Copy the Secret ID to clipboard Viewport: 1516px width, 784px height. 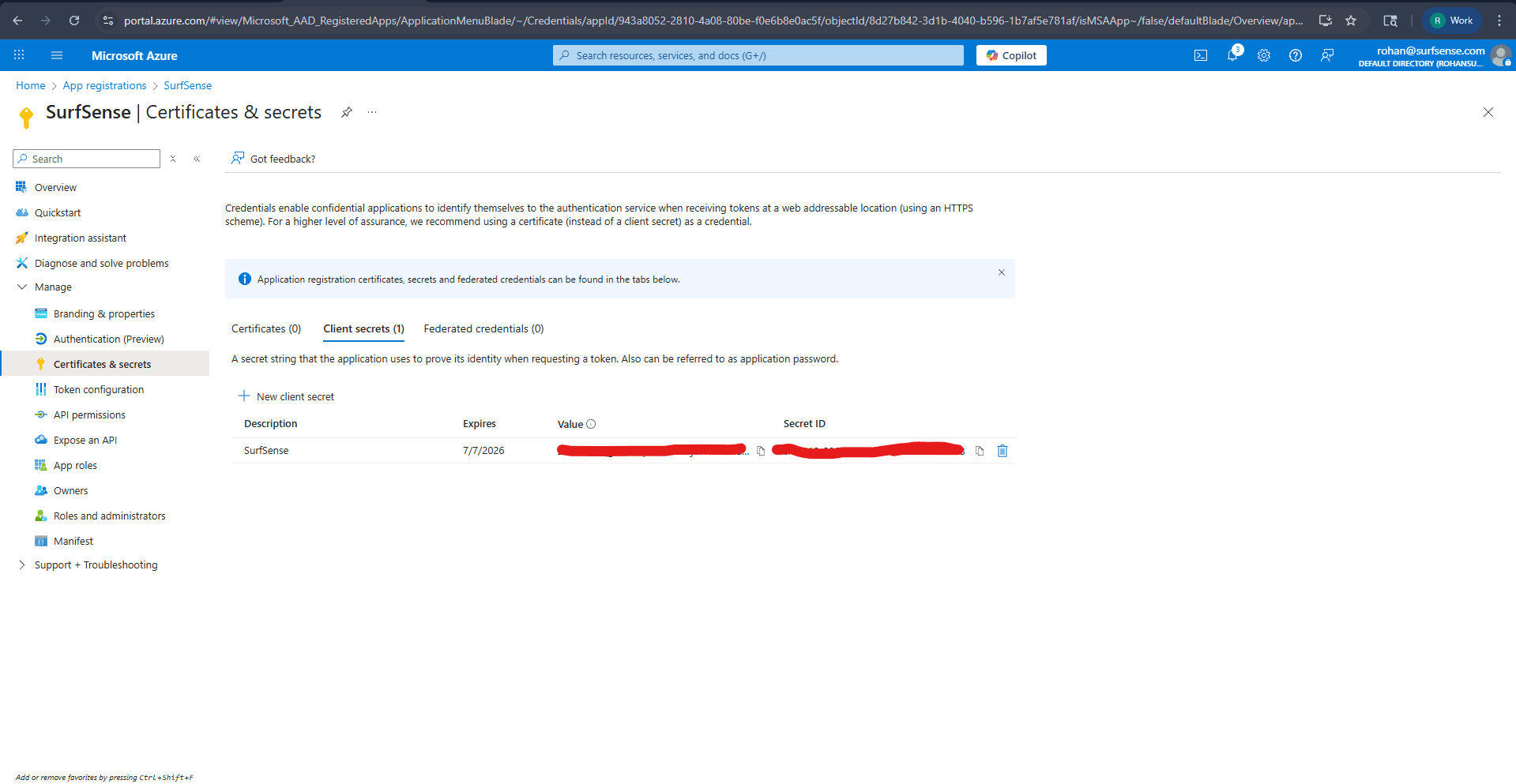(980, 451)
